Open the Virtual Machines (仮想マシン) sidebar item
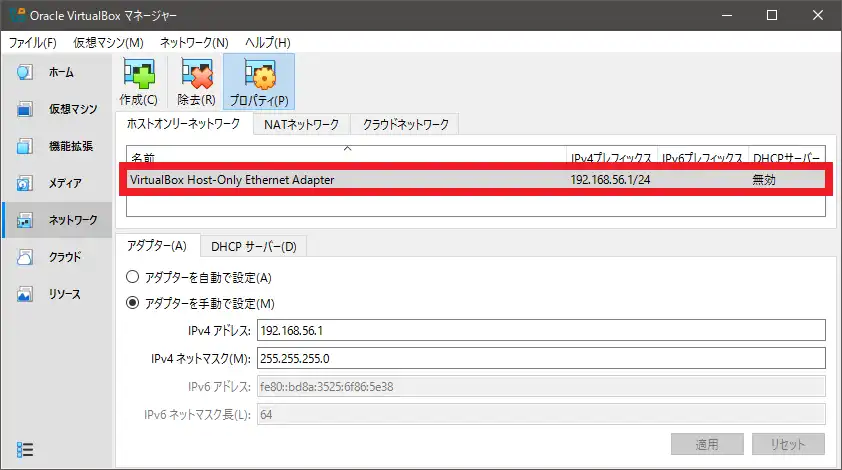Image resolution: width=842 pixels, height=470 pixels. 57,109
